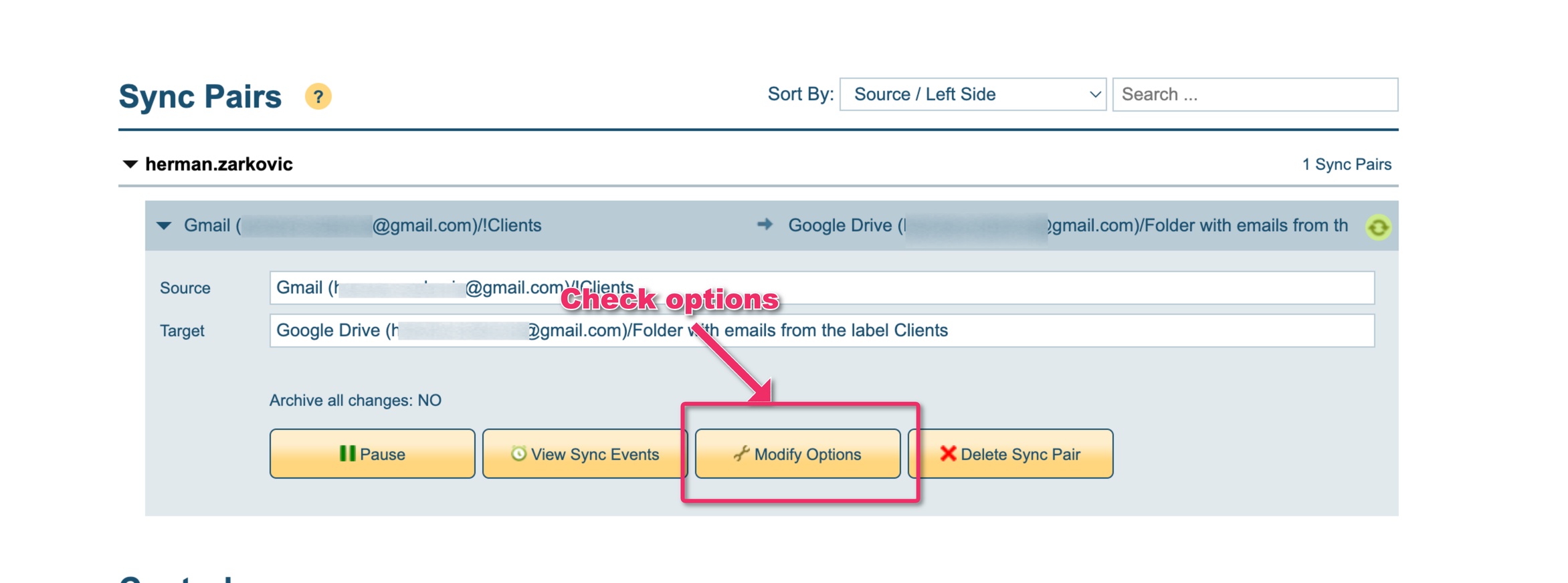1568x583 pixels.
Task: Focus the Search input field
Action: pos(1254,94)
